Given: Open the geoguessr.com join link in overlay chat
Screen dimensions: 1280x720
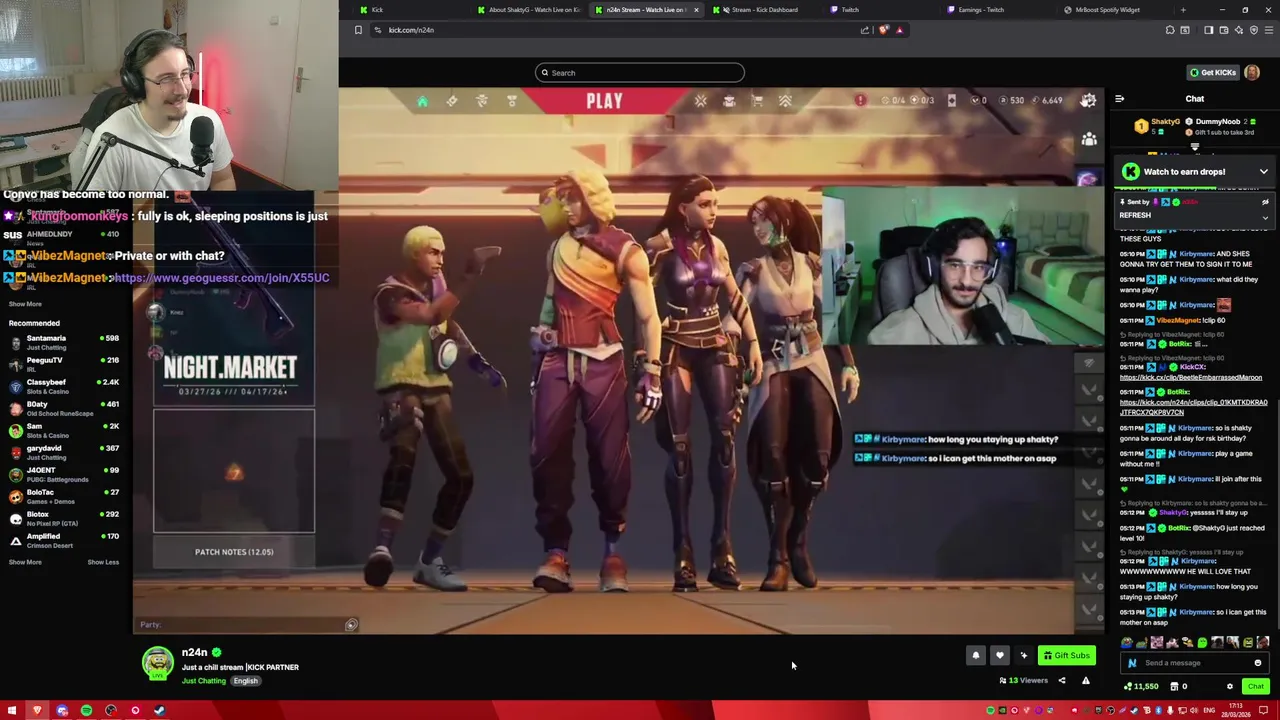Looking at the screenshot, I should [221, 278].
